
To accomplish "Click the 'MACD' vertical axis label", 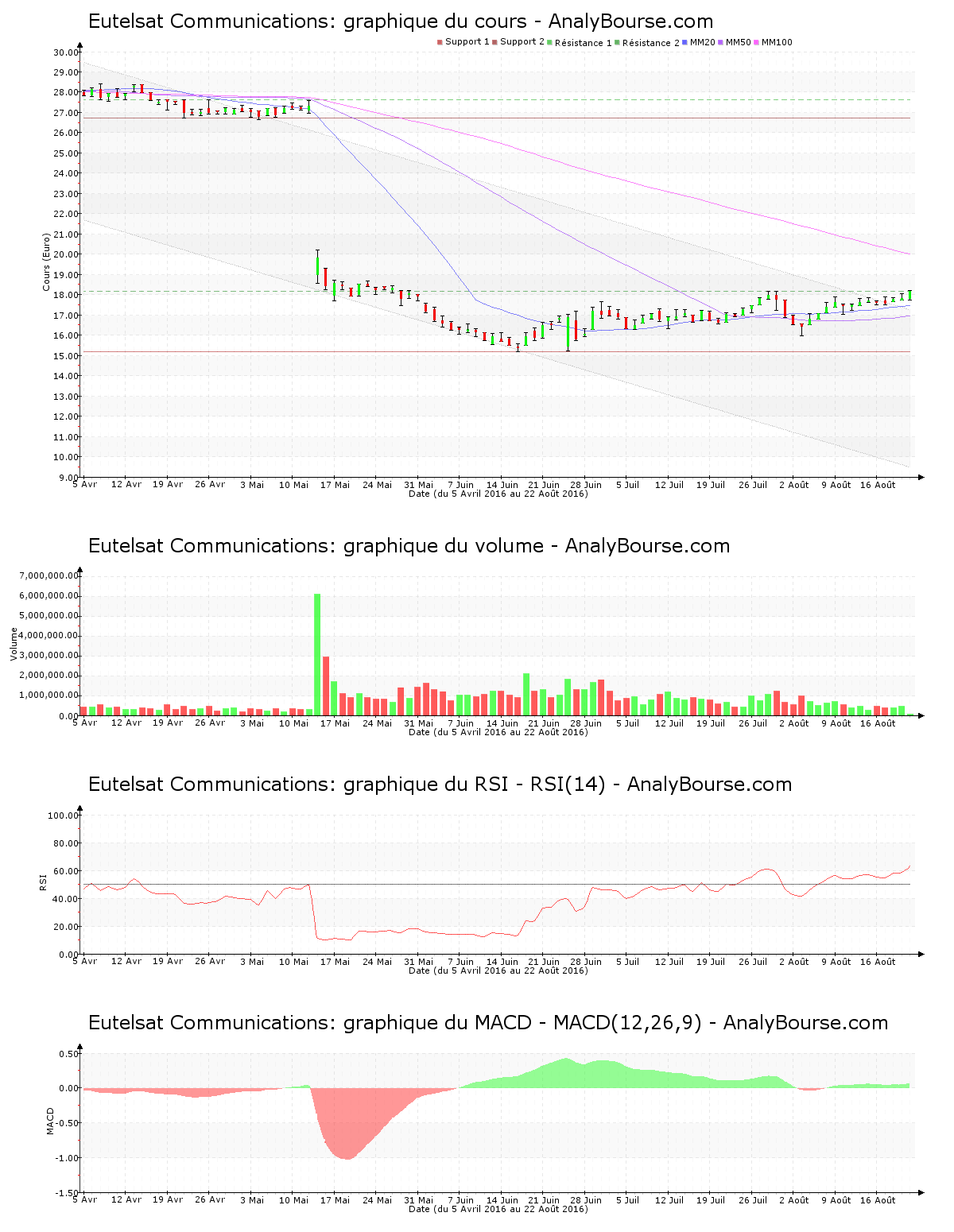I will [x=50, y=1121].
